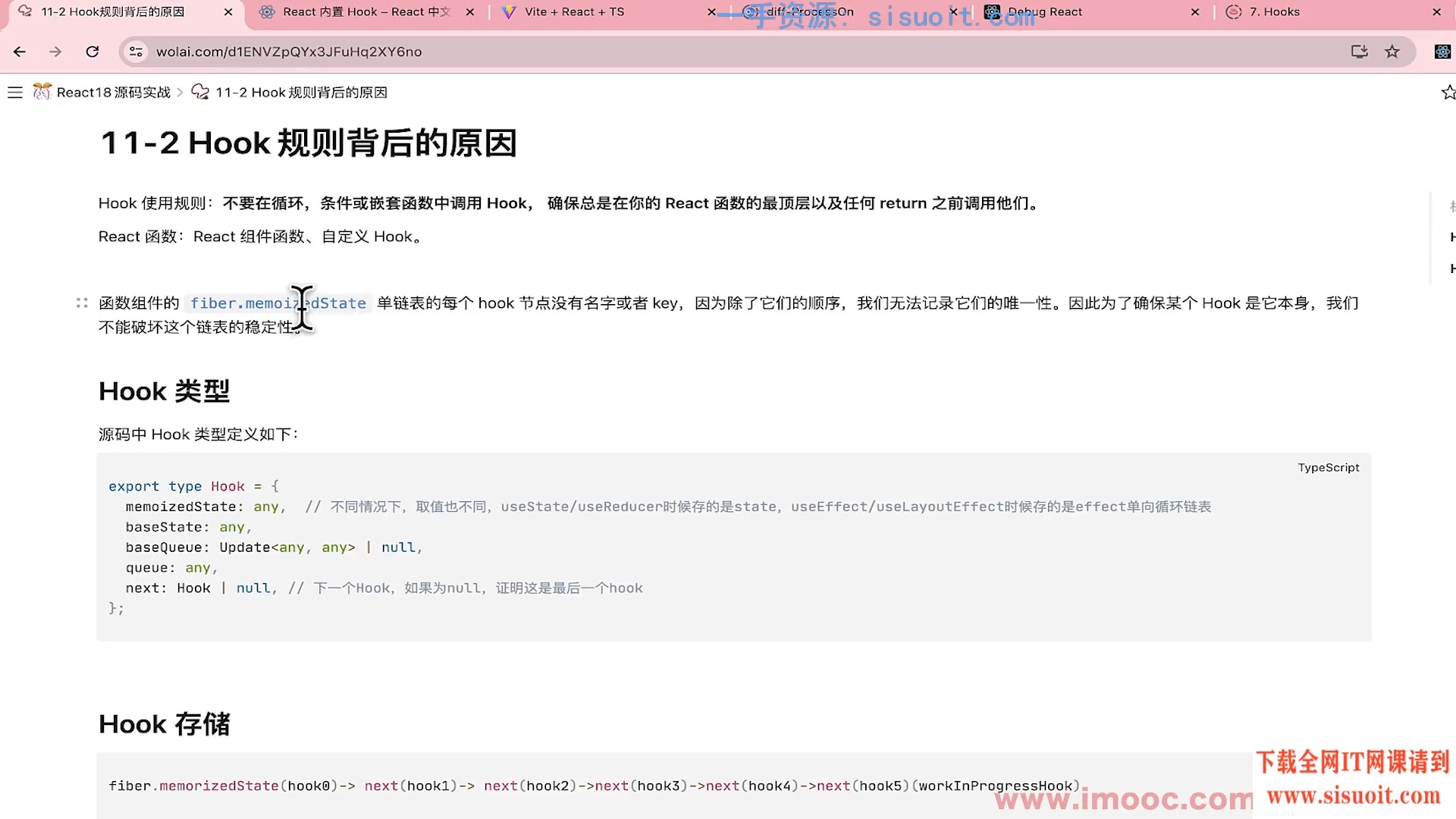The width and height of the screenshot is (1456, 819).
Task: Open 11-2 Hook 规则背后的原因 breadcrumb
Action: [x=301, y=93]
